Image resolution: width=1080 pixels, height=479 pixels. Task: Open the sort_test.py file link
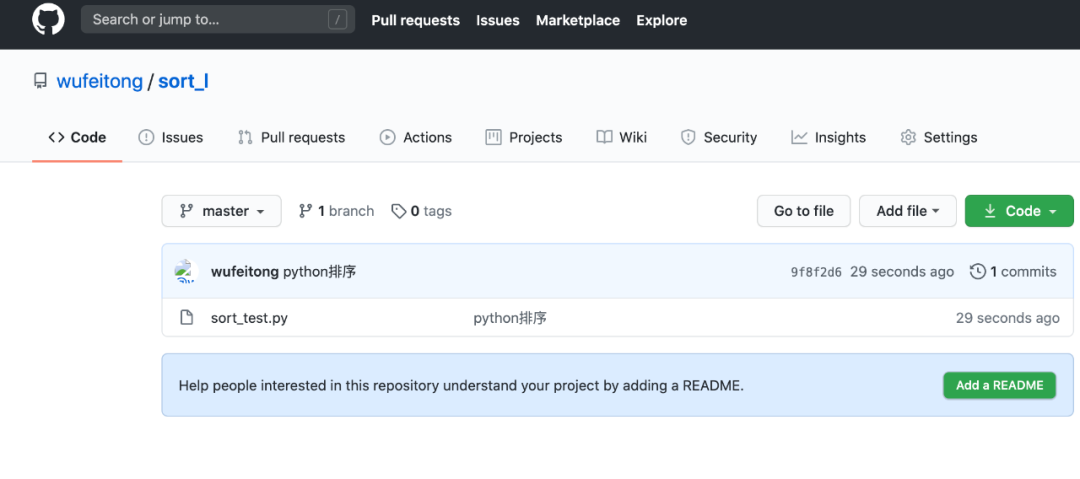pyautogui.click(x=249, y=318)
